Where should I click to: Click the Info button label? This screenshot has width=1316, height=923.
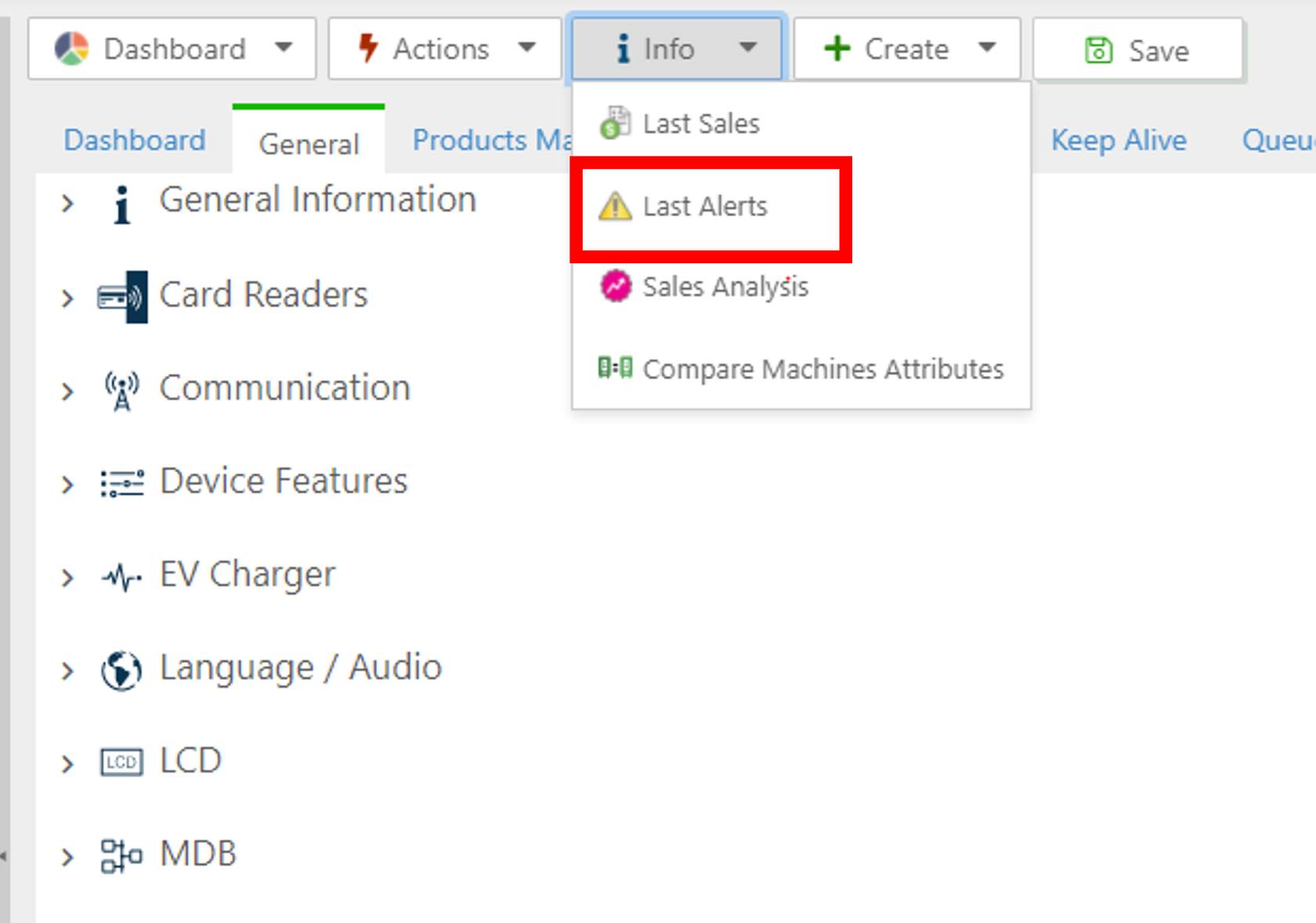click(x=669, y=49)
